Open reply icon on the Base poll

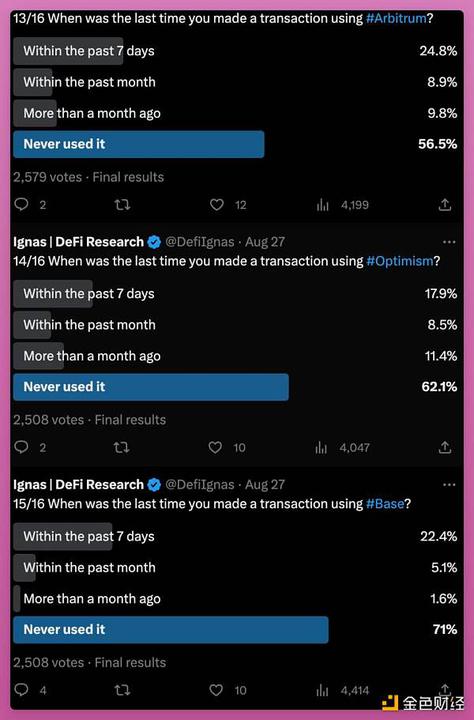pos(22,689)
